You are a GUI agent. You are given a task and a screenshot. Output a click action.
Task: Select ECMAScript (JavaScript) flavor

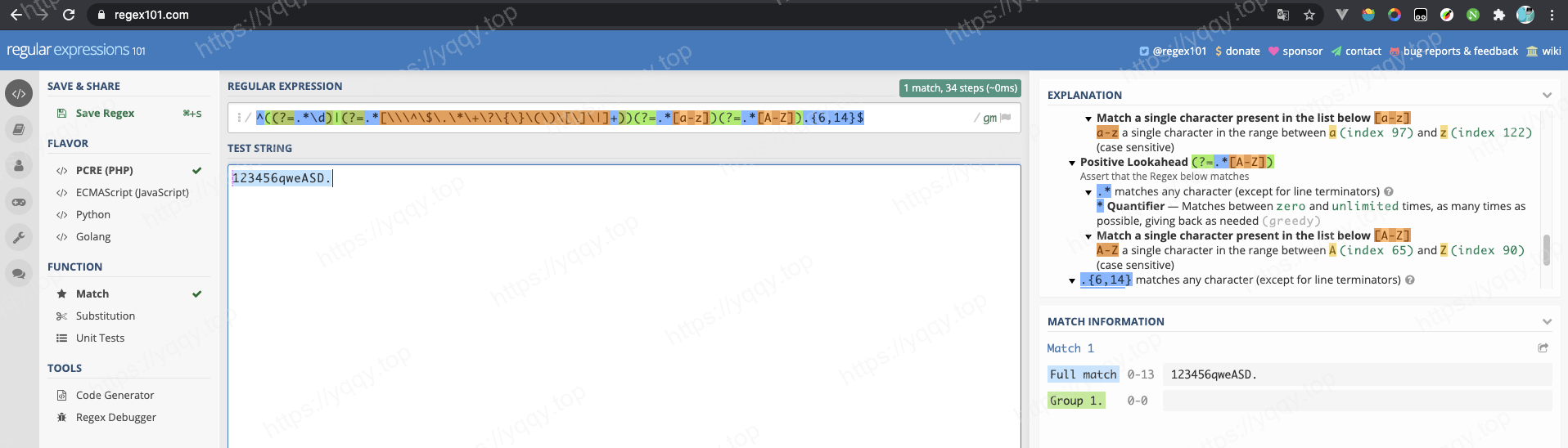pyautogui.click(x=132, y=192)
